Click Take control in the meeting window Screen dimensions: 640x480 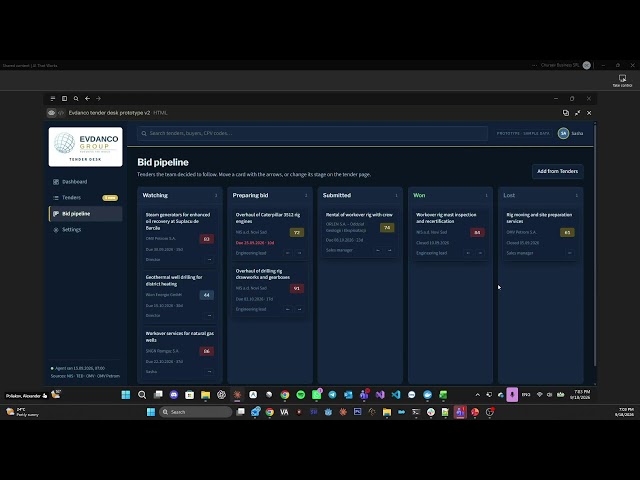[x=622, y=80]
